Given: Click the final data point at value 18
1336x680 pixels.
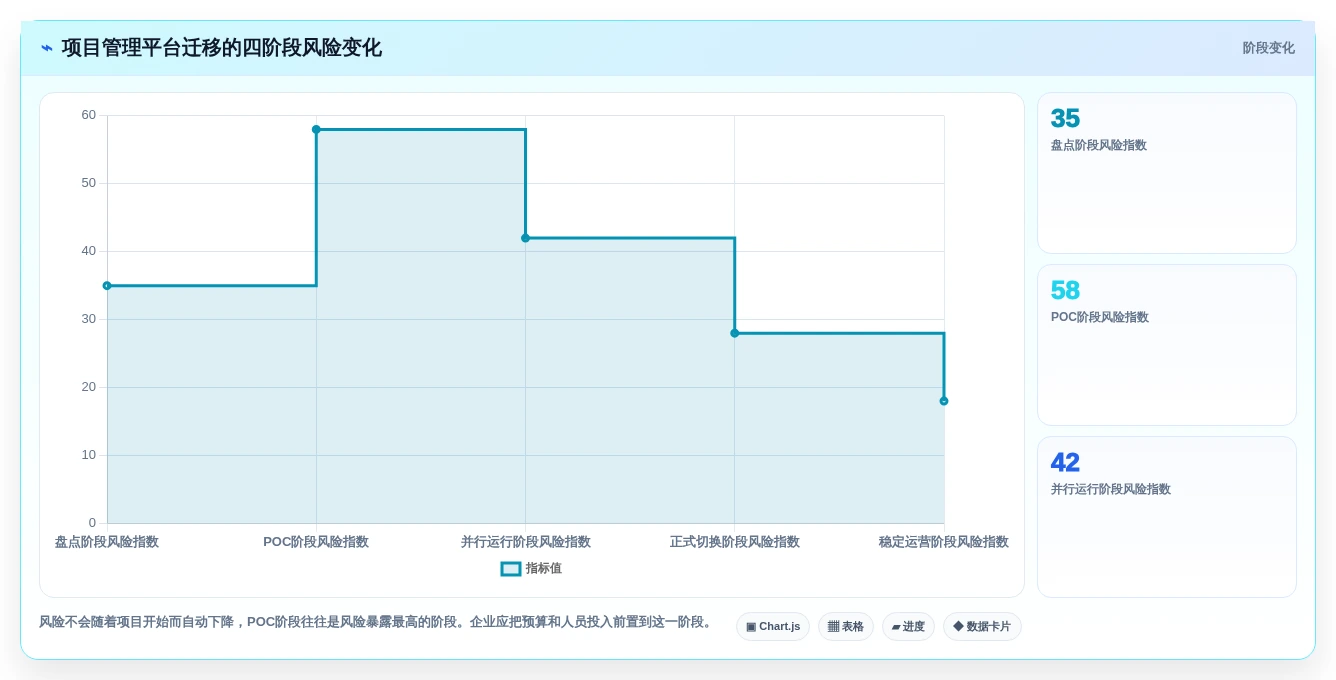Looking at the screenshot, I should (944, 401).
